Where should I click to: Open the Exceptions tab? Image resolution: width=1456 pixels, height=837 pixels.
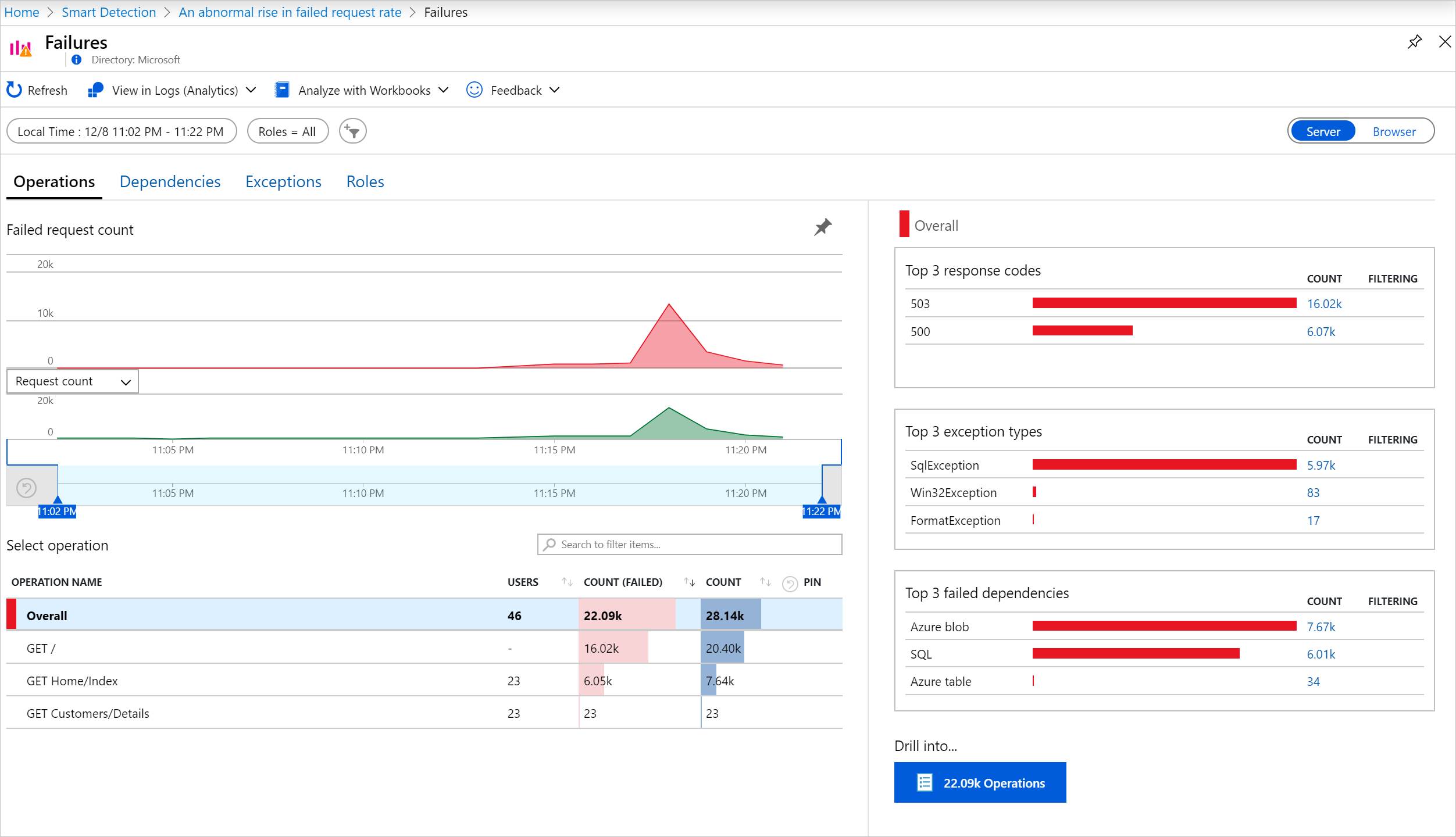[283, 181]
